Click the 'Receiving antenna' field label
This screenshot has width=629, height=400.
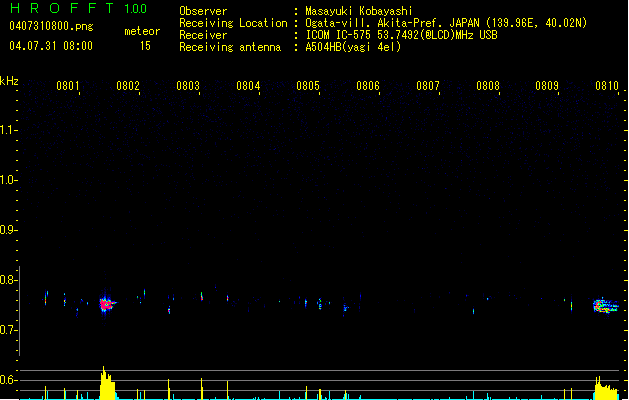coord(230,47)
